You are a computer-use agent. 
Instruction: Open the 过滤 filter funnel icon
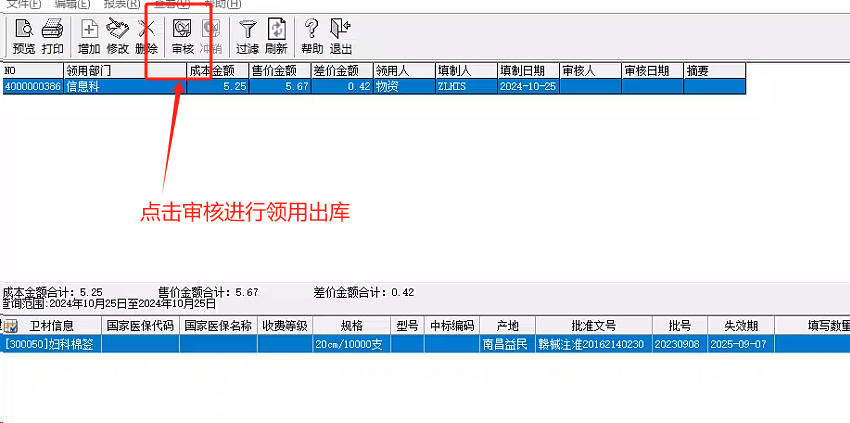click(247, 36)
